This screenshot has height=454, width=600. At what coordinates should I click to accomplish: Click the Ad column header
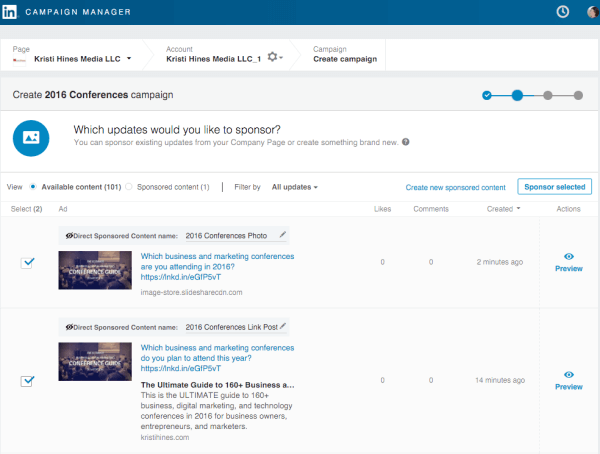click(x=63, y=209)
